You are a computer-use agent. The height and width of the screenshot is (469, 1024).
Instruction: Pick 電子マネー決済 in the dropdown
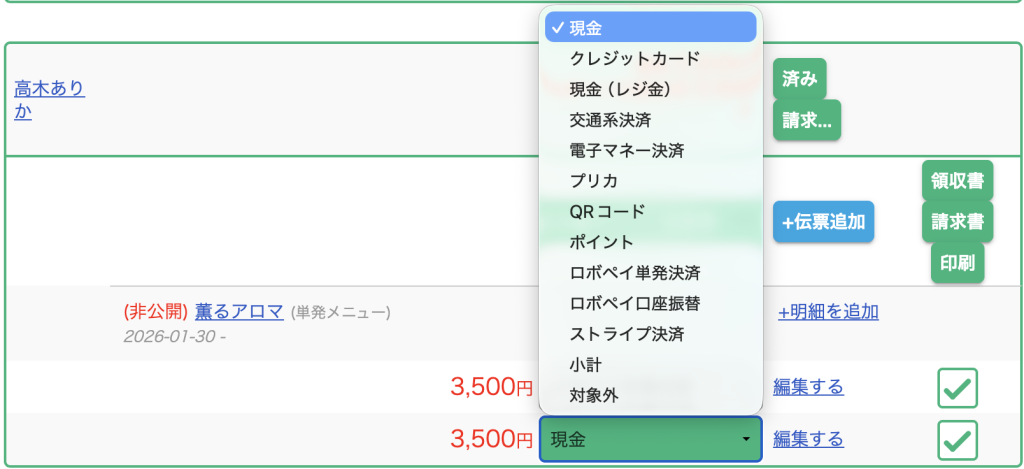pyautogui.click(x=650, y=150)
